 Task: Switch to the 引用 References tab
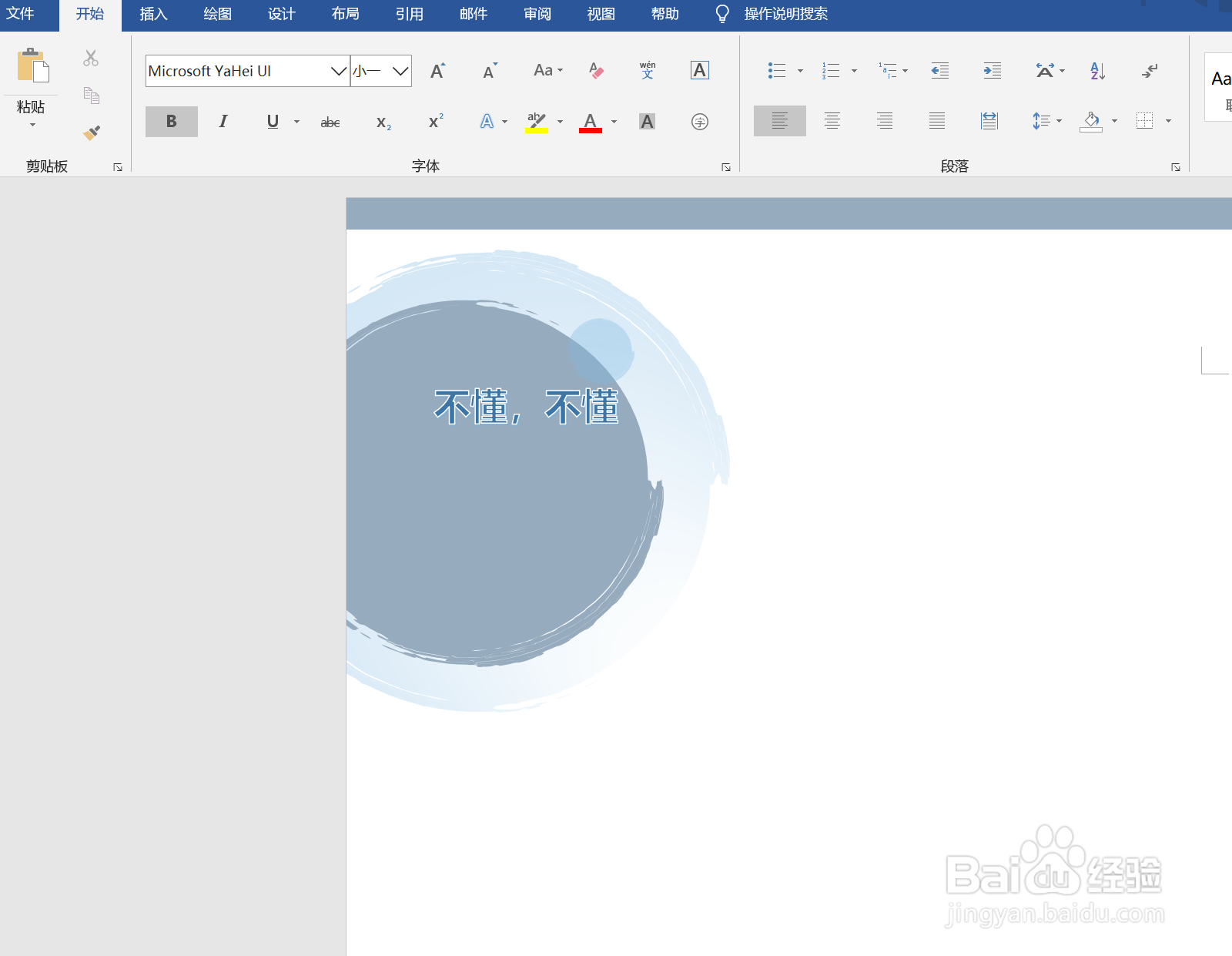click(x=409, y=14)
